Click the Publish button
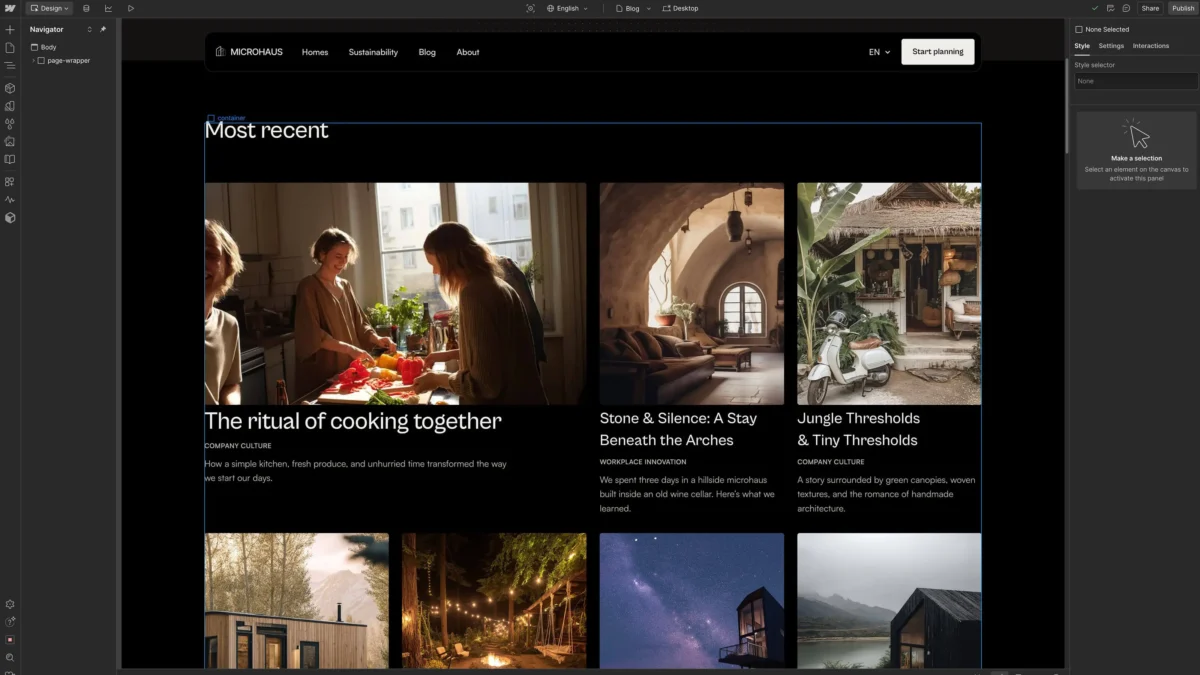This screenshot has width=1200, height=675. (x=1183, y=8)
